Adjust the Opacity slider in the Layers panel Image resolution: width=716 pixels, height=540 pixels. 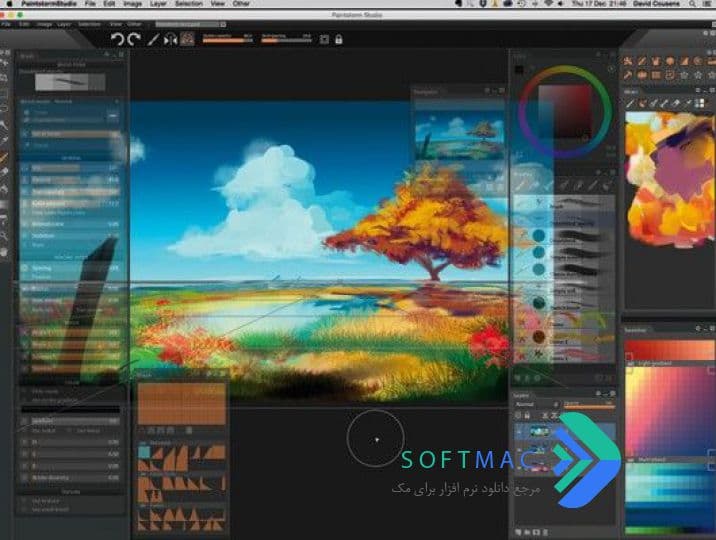(x=589, y=405)
